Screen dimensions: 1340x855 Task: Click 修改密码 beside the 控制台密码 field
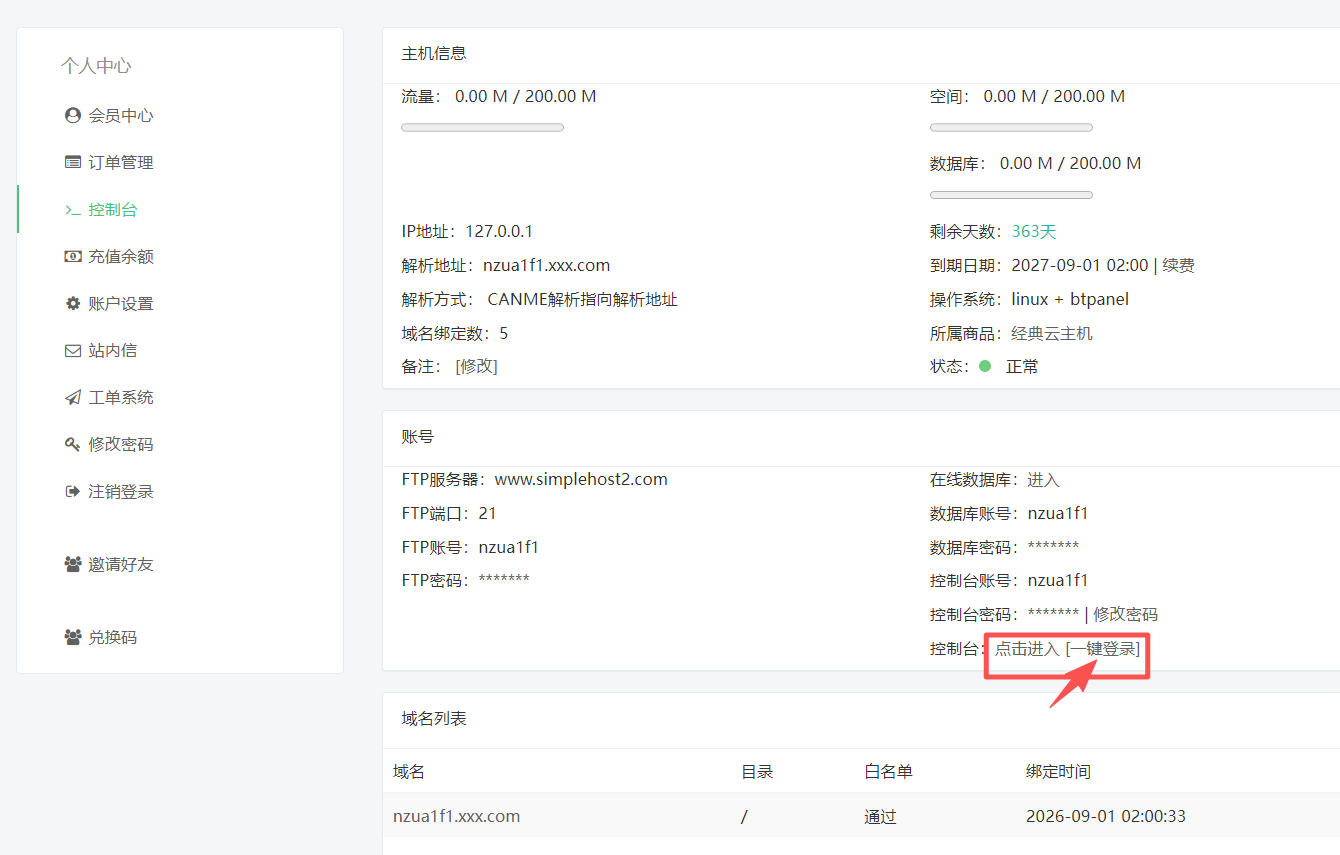tap(1125, 614)
